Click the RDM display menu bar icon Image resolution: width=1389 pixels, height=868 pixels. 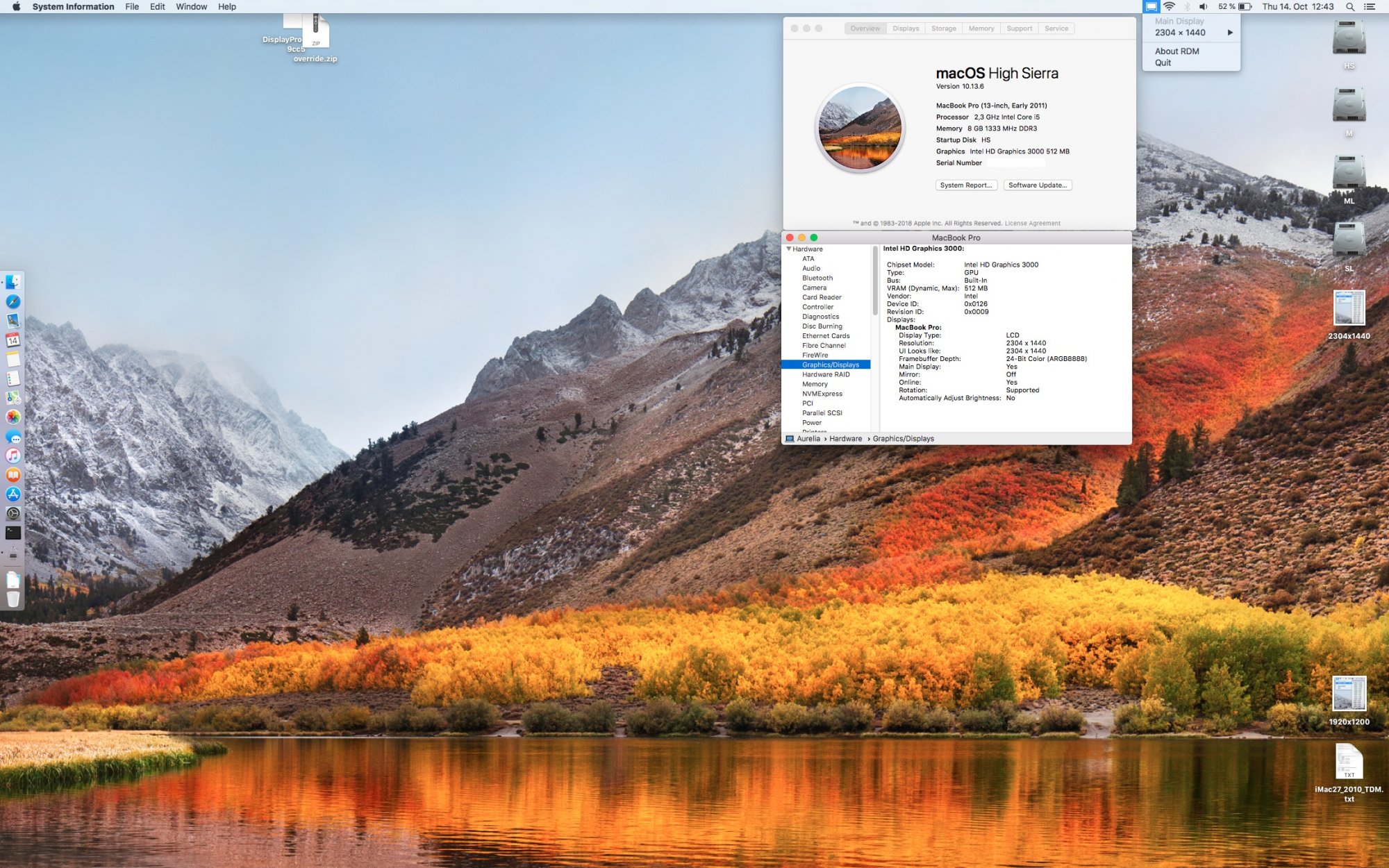click(x=1151, y=7)
